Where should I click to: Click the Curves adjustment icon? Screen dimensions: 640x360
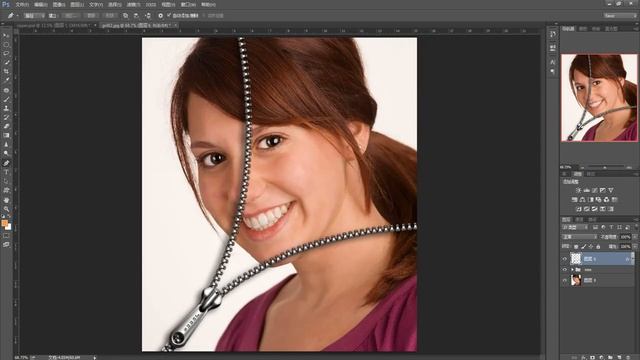(595, 190)
